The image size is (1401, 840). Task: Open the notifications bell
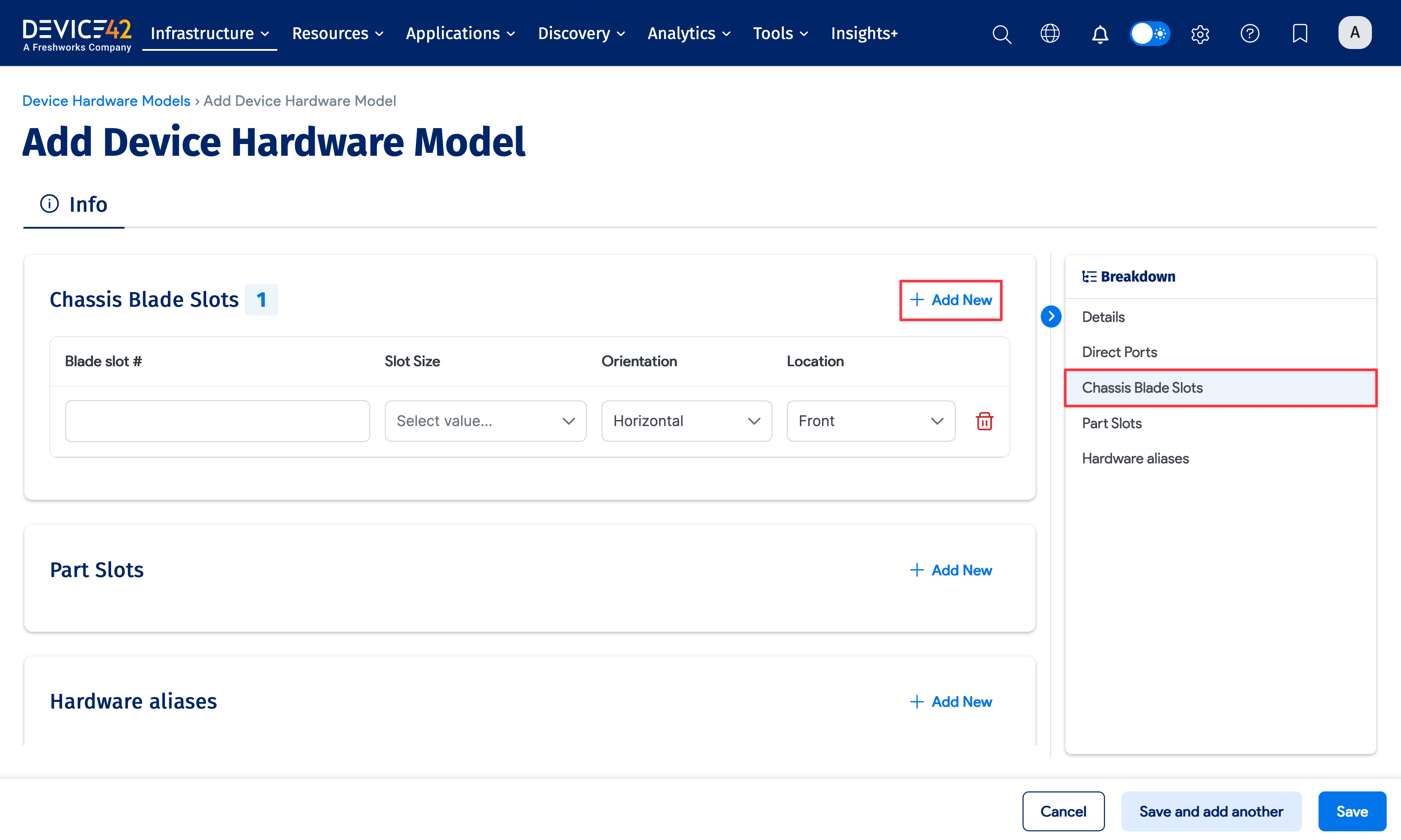click(1099, 34)
